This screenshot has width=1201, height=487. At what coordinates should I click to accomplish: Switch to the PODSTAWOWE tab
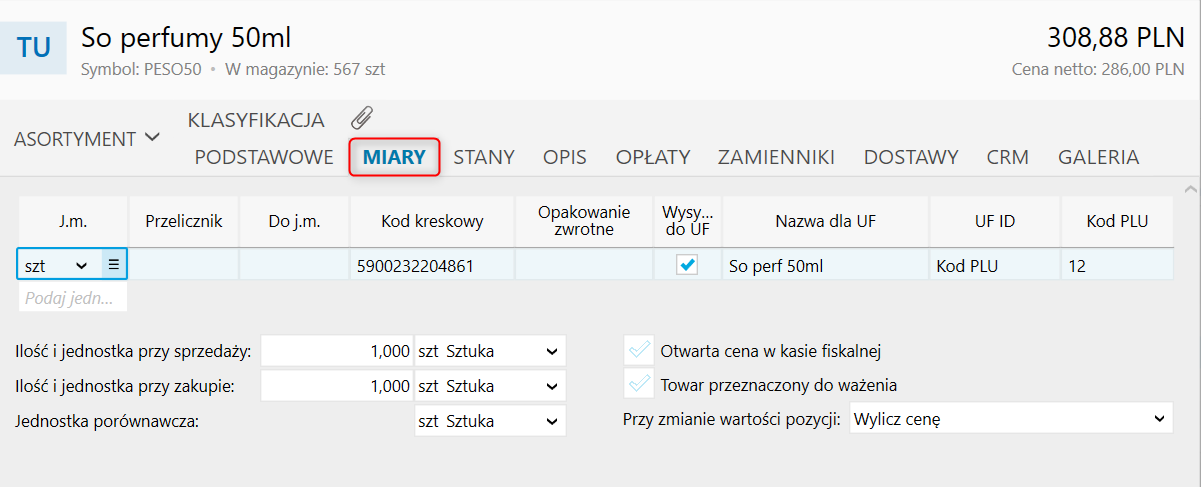[264, 157]
